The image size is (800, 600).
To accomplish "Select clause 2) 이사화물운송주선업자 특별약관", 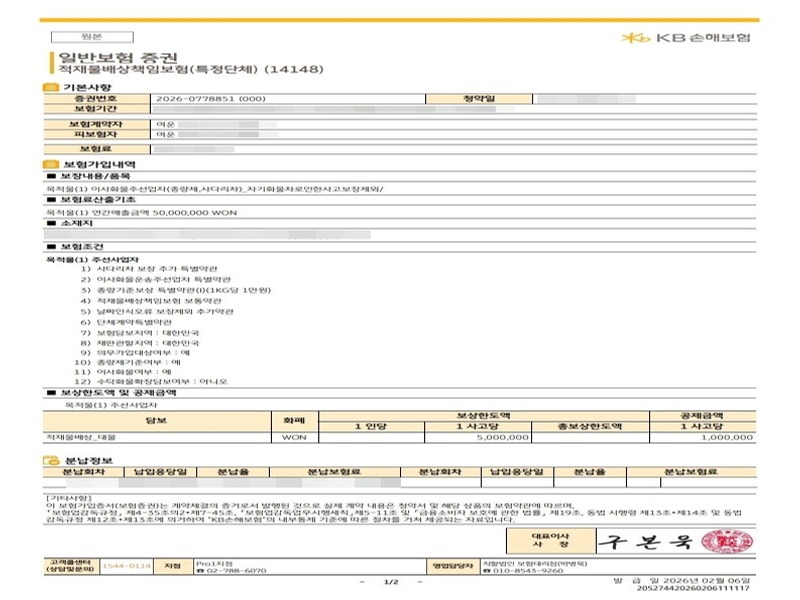I will [156, 280].
